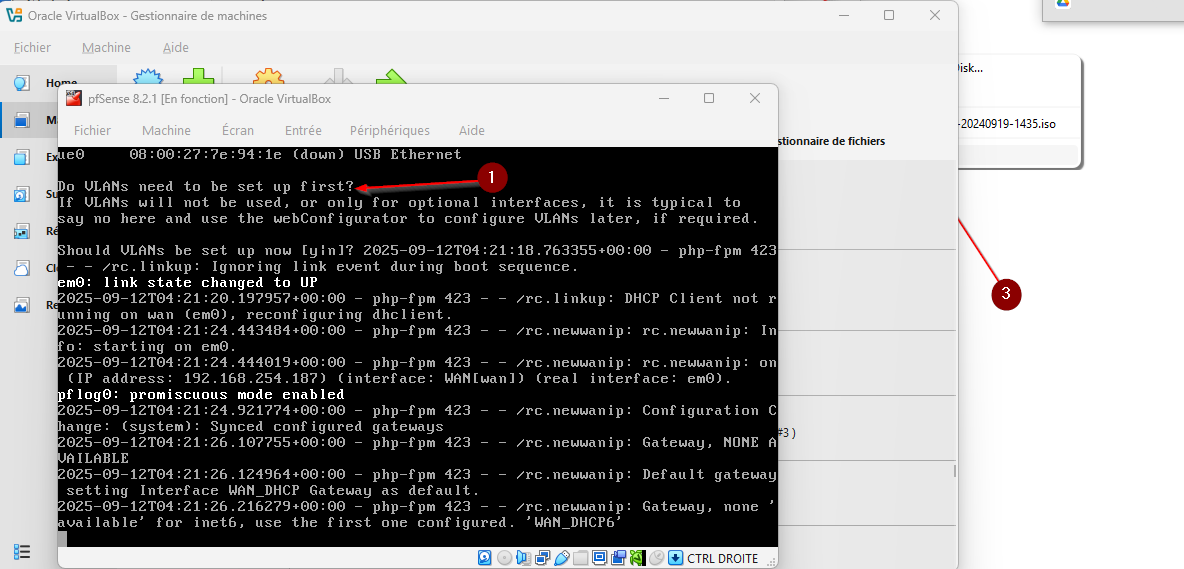1184x569 pixels.
Task: Click the display settings status icon
Action: [599, 558]
